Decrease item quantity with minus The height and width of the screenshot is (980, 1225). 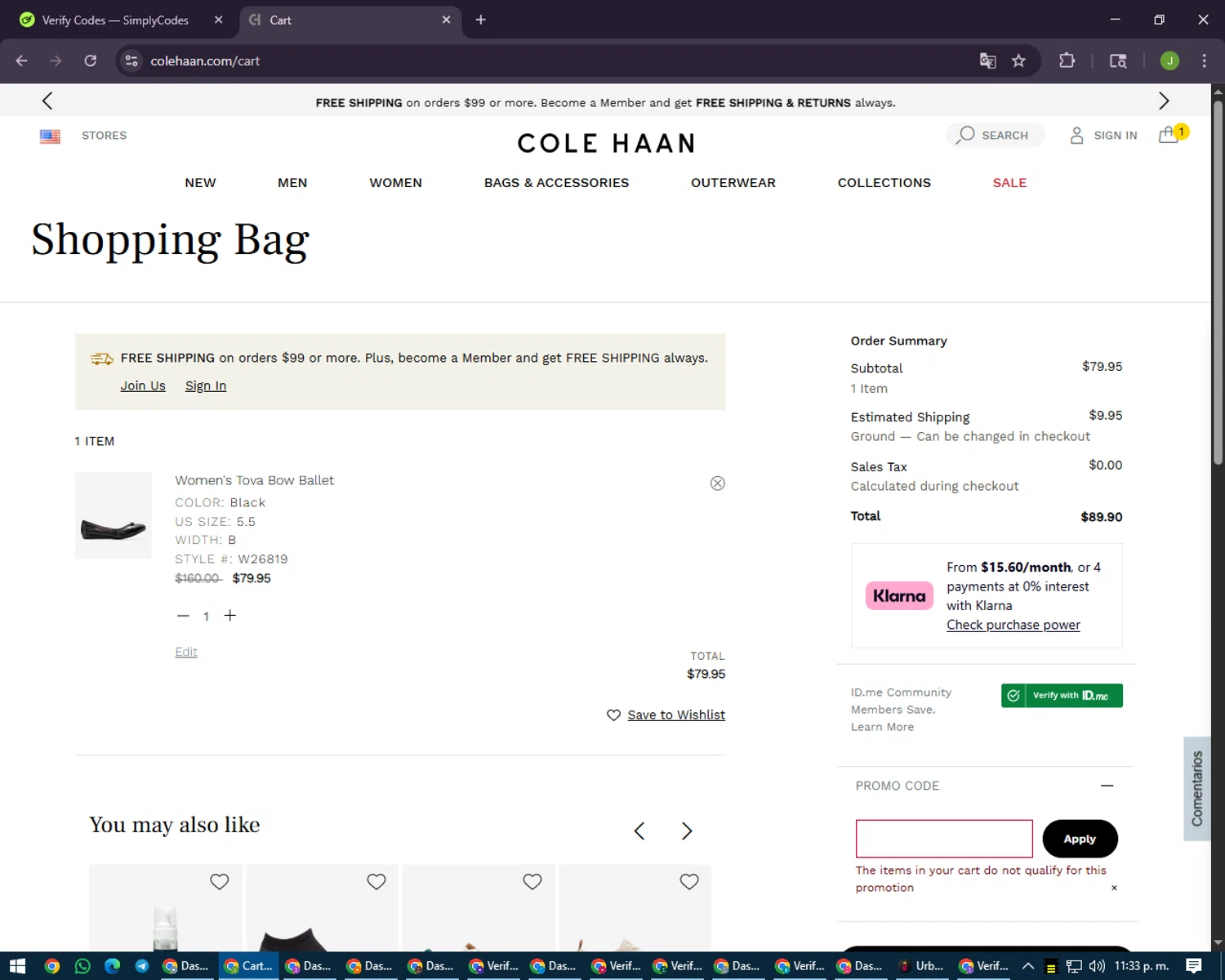183,616
